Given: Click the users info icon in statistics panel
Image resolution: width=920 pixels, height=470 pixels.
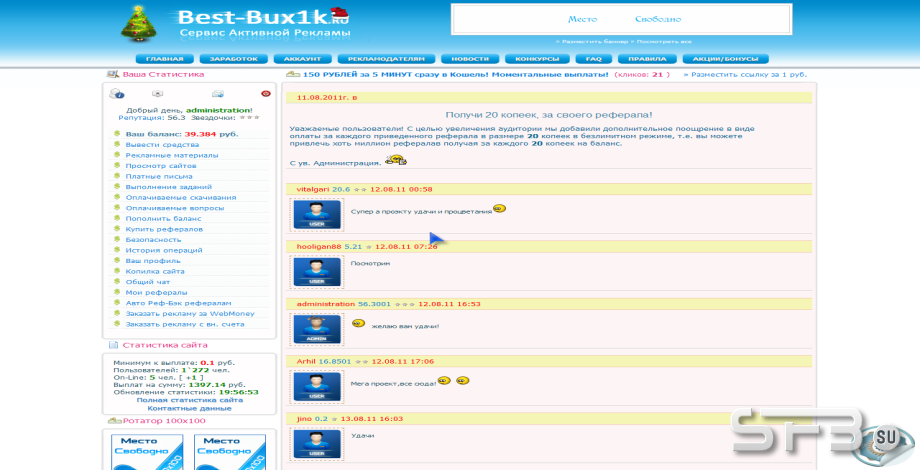Looking at the screenshot, I should [x=116, y=93].
